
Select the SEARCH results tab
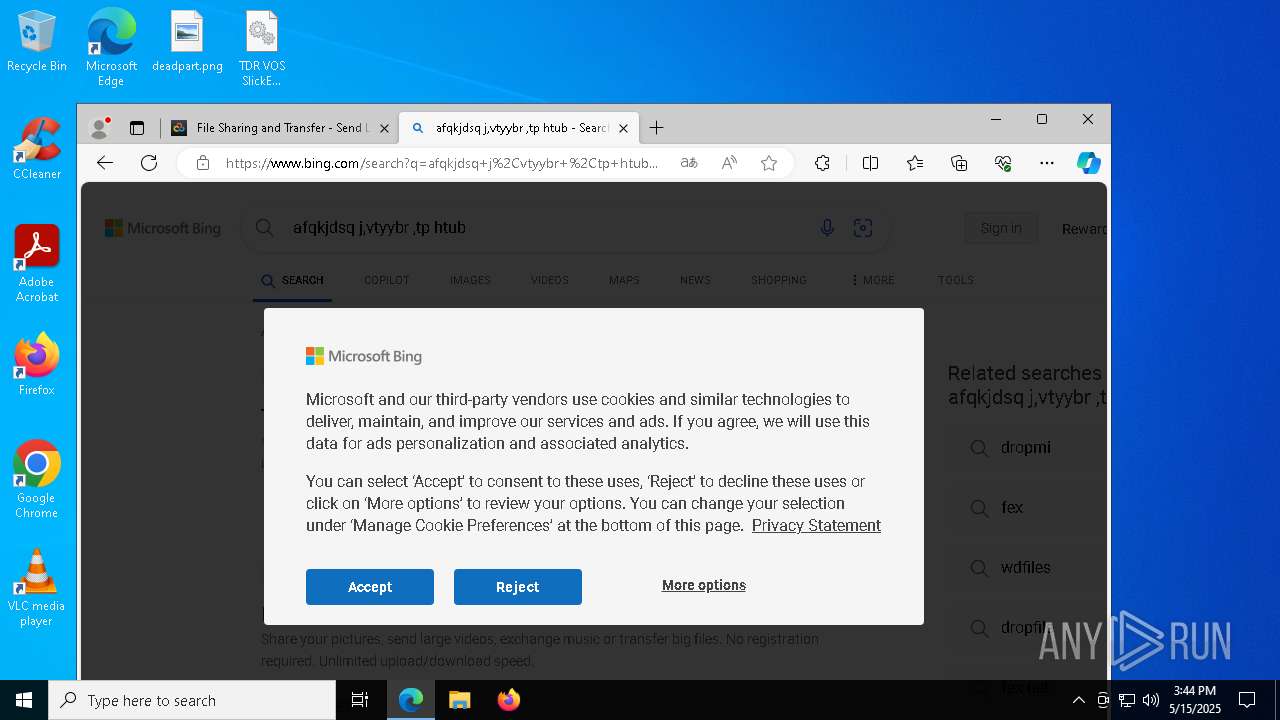point(293,281)
